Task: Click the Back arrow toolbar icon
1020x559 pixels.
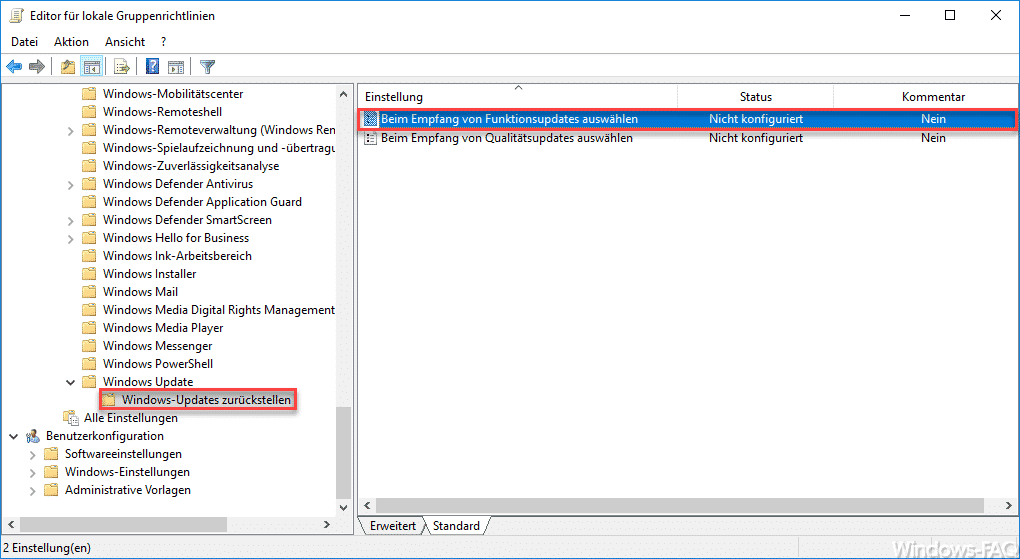Action: [x=14, y=66]
